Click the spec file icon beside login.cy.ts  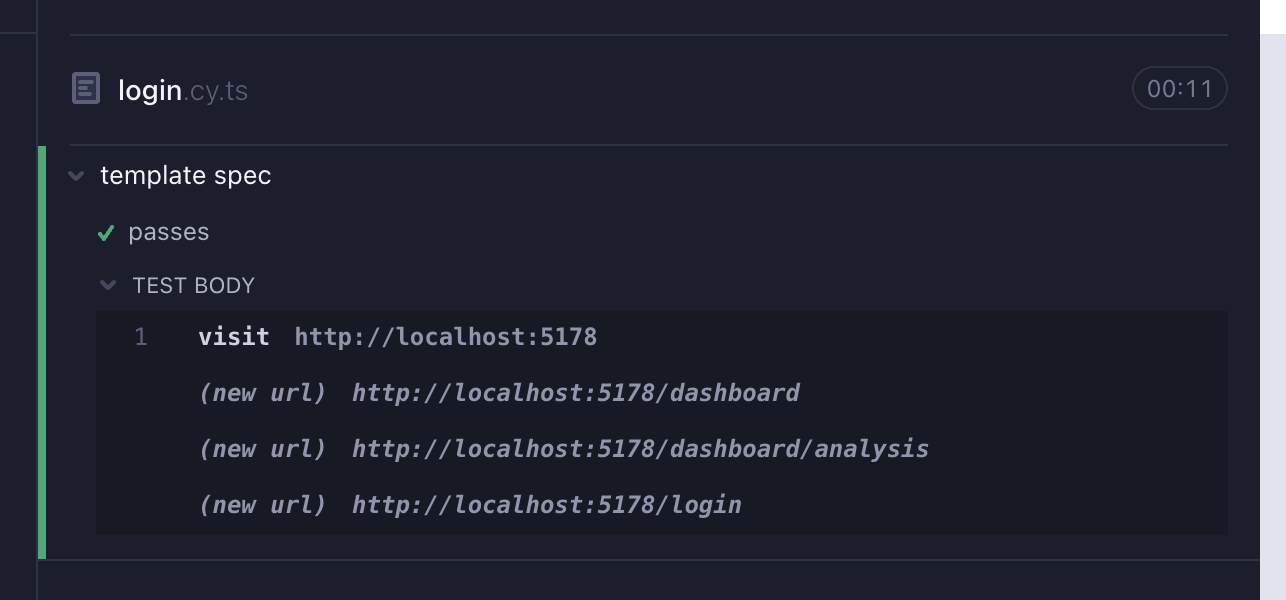point(85,88)
